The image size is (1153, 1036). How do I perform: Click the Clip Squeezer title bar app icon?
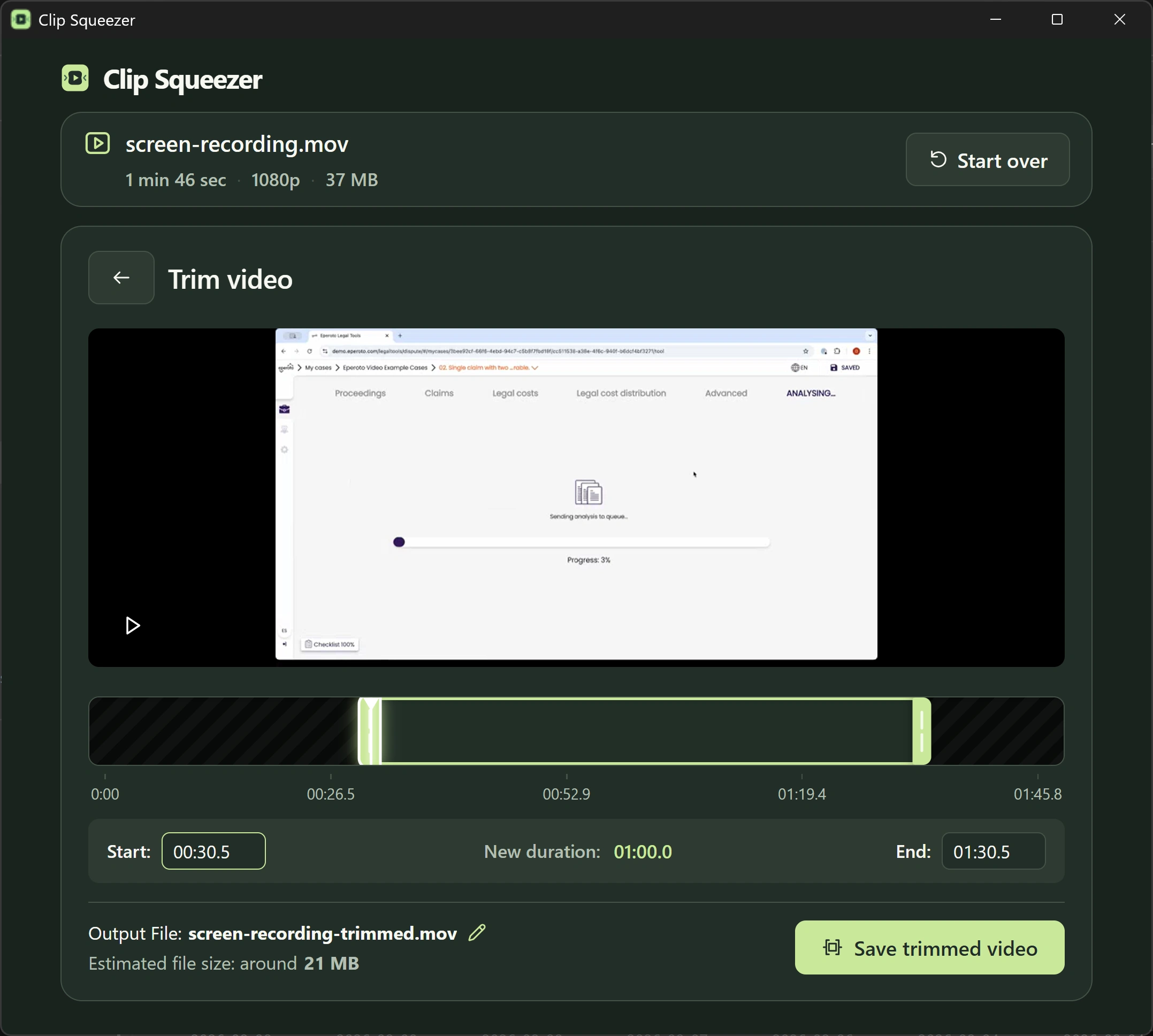[21, 20]
